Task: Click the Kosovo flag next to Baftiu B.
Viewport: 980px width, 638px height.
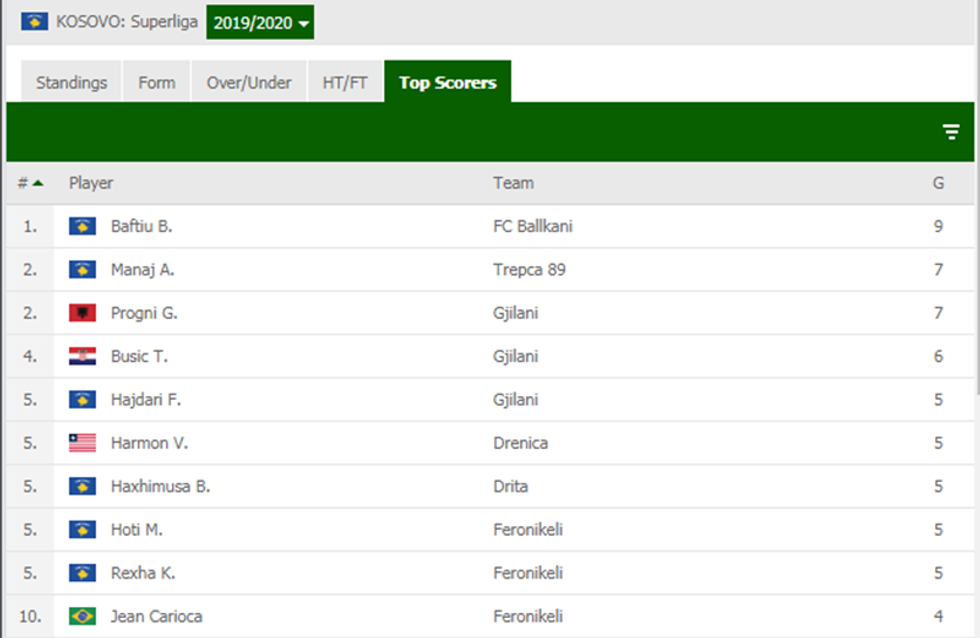Action: click(x=82, y=226)
